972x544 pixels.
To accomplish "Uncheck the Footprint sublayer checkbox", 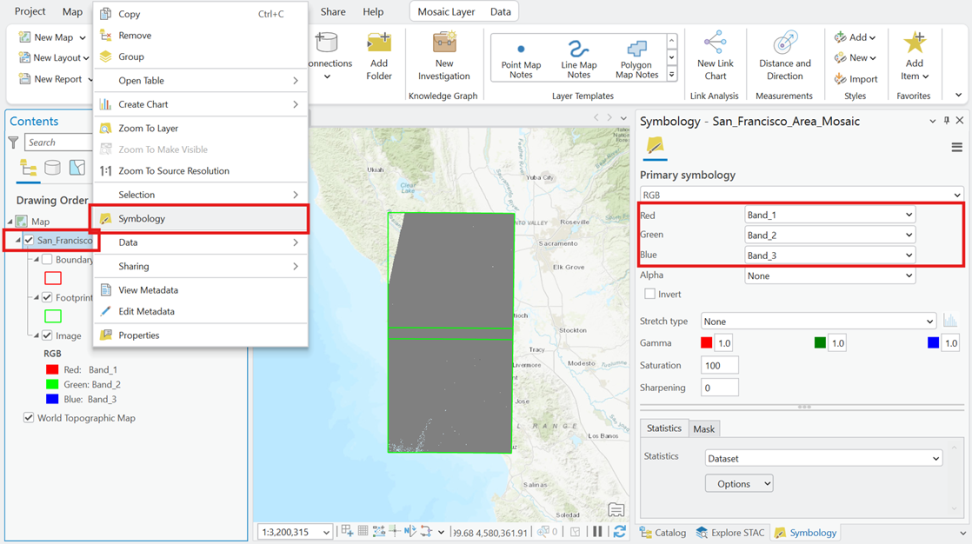I will (47, 297).
